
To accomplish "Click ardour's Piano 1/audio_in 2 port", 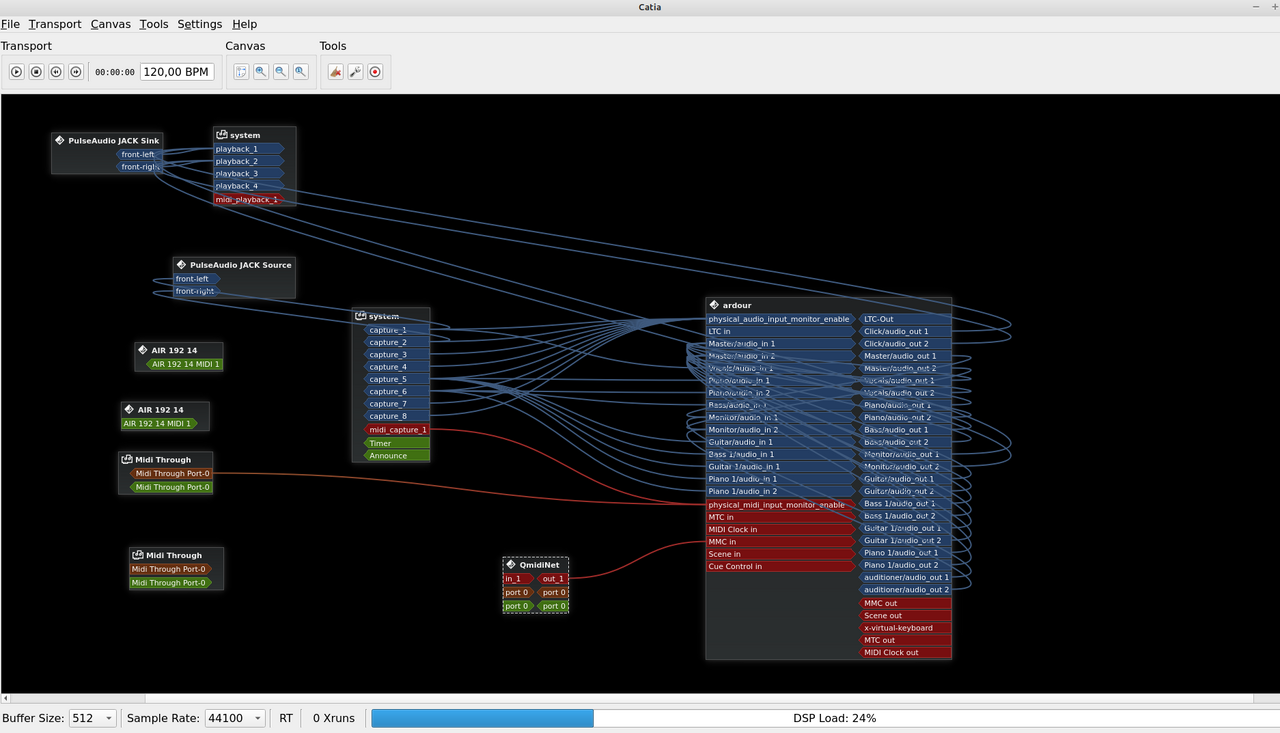I will [782, 492].
